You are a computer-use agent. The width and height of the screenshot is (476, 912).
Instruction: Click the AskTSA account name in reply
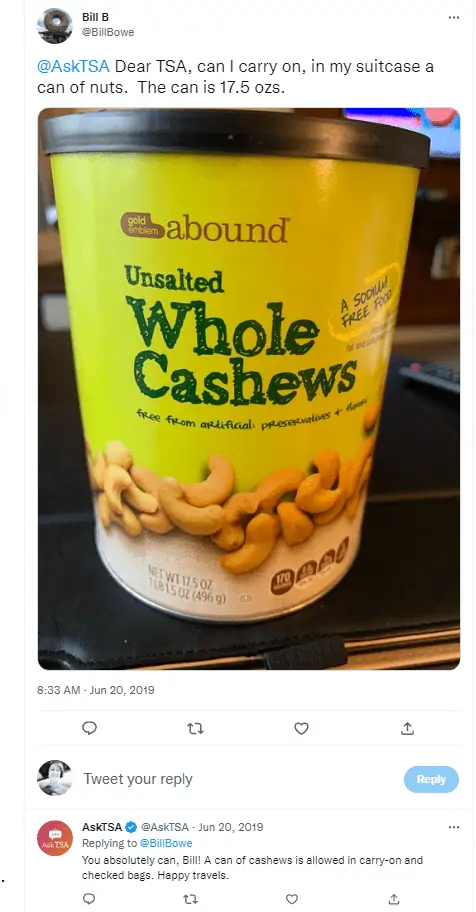[x=102, y=826]
